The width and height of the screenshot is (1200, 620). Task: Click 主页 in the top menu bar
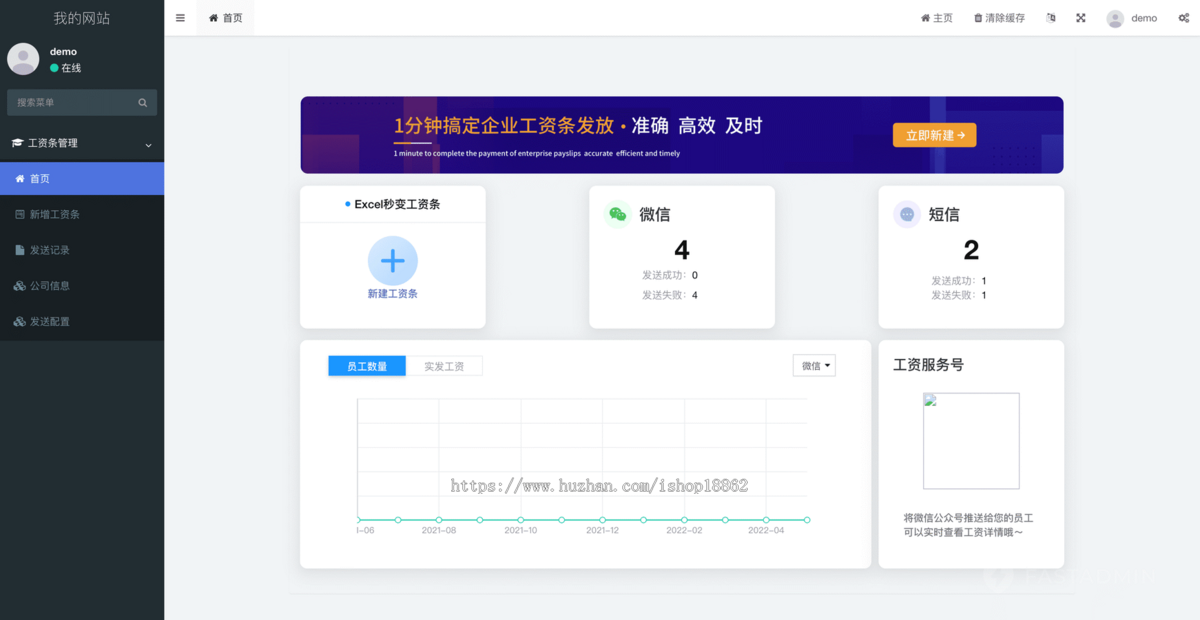point(937,17)
